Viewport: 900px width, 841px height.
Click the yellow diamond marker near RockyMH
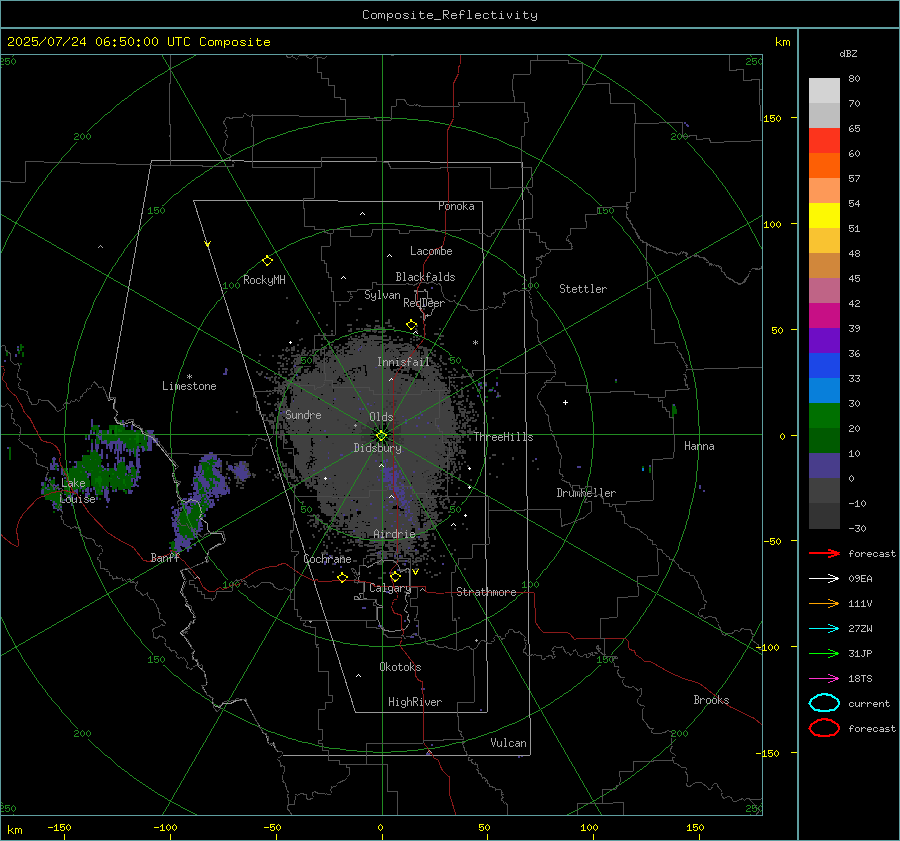(x=267, y=261)
